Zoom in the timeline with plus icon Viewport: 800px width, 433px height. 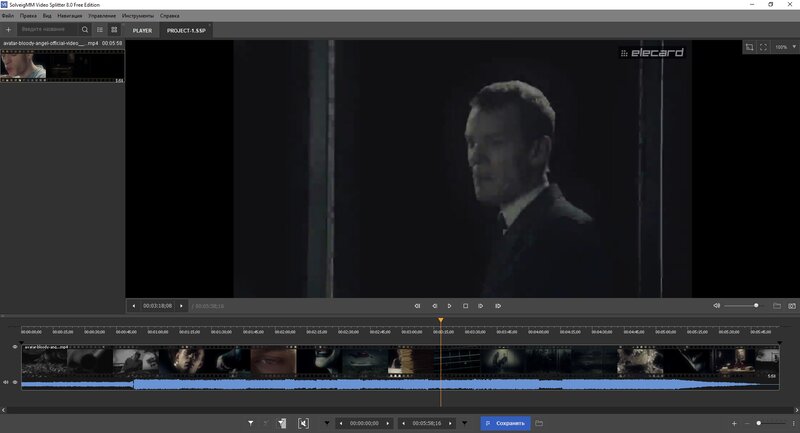734,423
